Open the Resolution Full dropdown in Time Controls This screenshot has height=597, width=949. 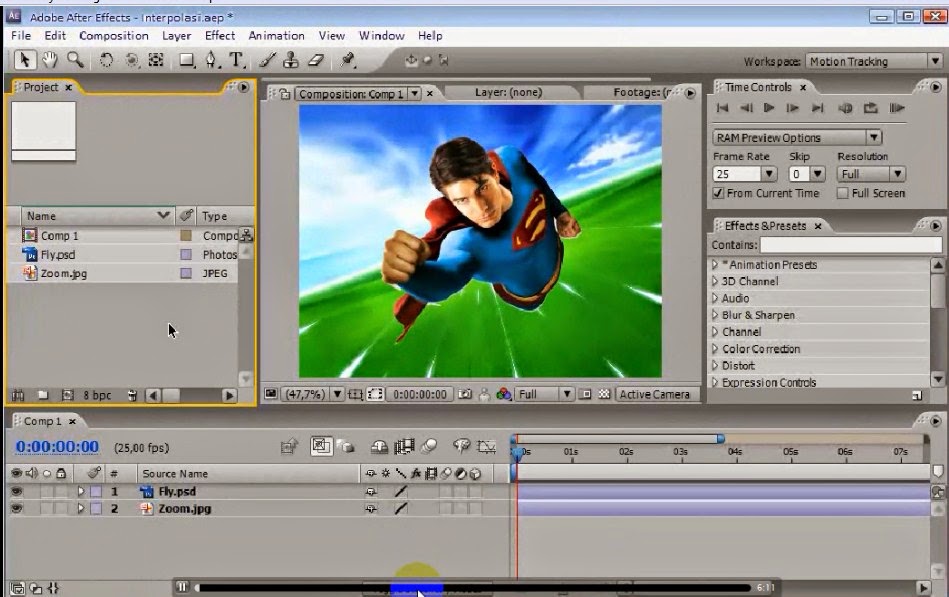[x=871, y=174]
